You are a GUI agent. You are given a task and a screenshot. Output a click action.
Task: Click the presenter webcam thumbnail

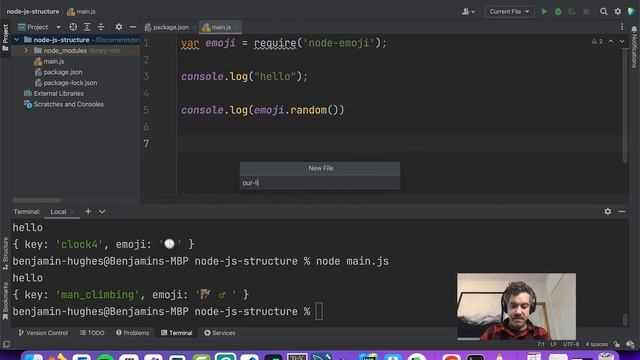tap(516, 307)
